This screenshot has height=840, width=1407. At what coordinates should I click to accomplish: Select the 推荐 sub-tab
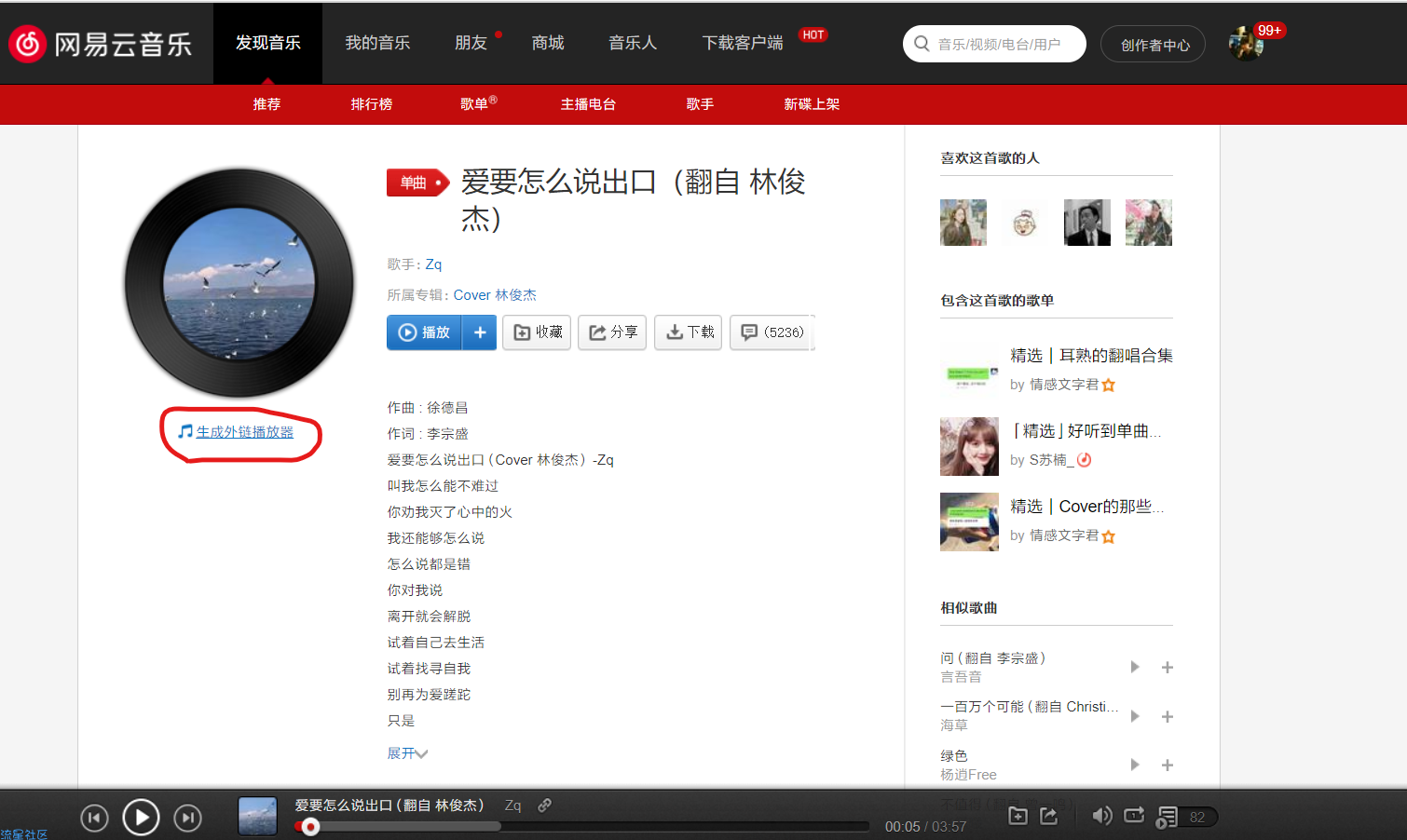(266, 104)
